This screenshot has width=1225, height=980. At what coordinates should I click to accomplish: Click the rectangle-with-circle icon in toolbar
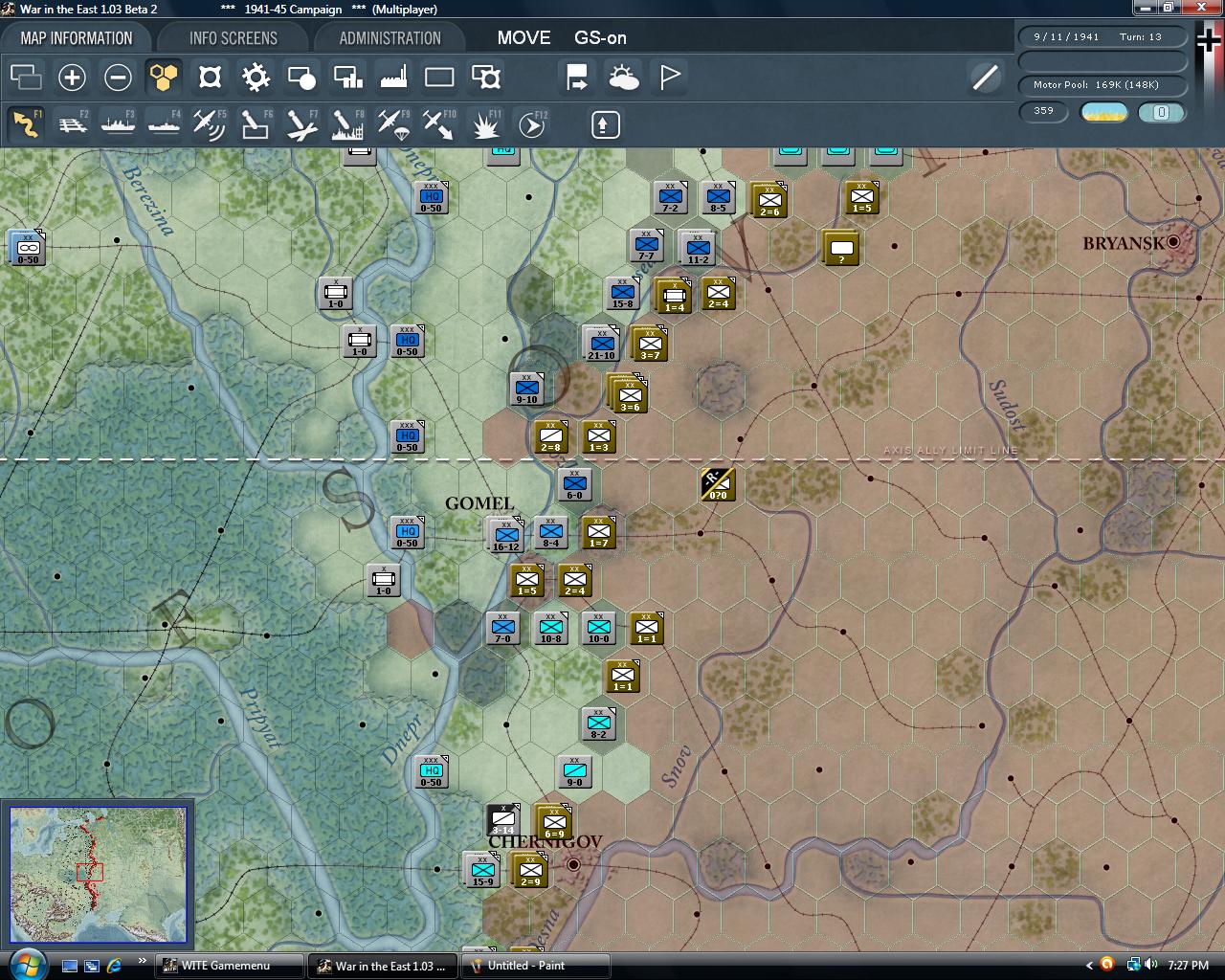(301, 78)
